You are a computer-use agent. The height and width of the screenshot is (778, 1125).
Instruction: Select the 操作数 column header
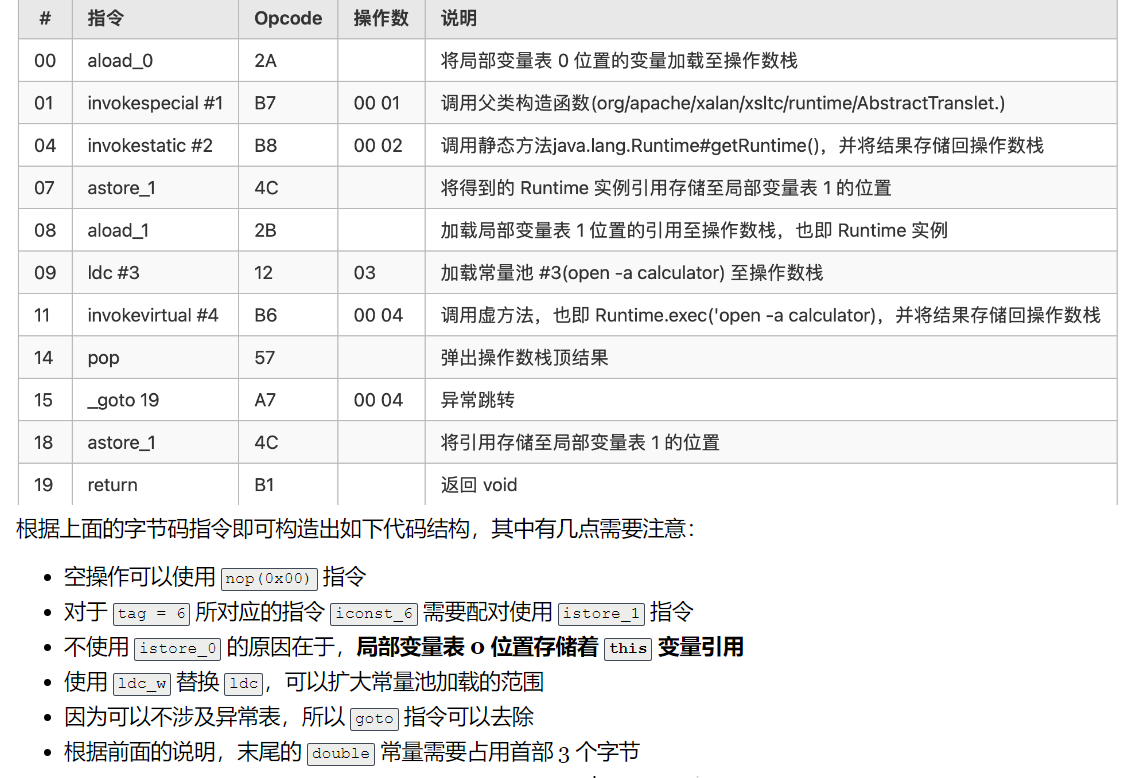(x=381, y=18)
